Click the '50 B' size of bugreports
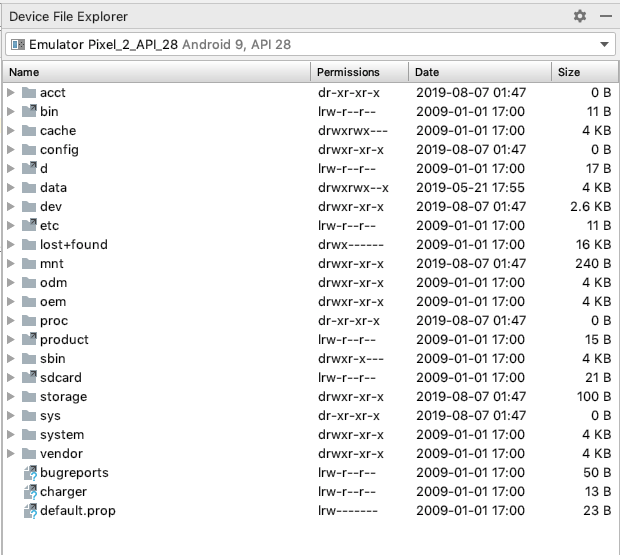 pyautogui.click(x=597, y=472)
